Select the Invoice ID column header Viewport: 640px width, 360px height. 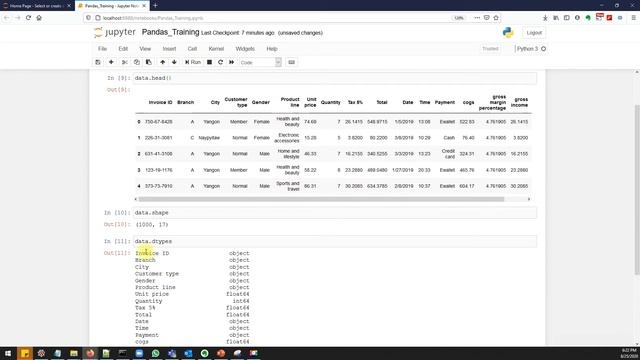tap(160, 102)
